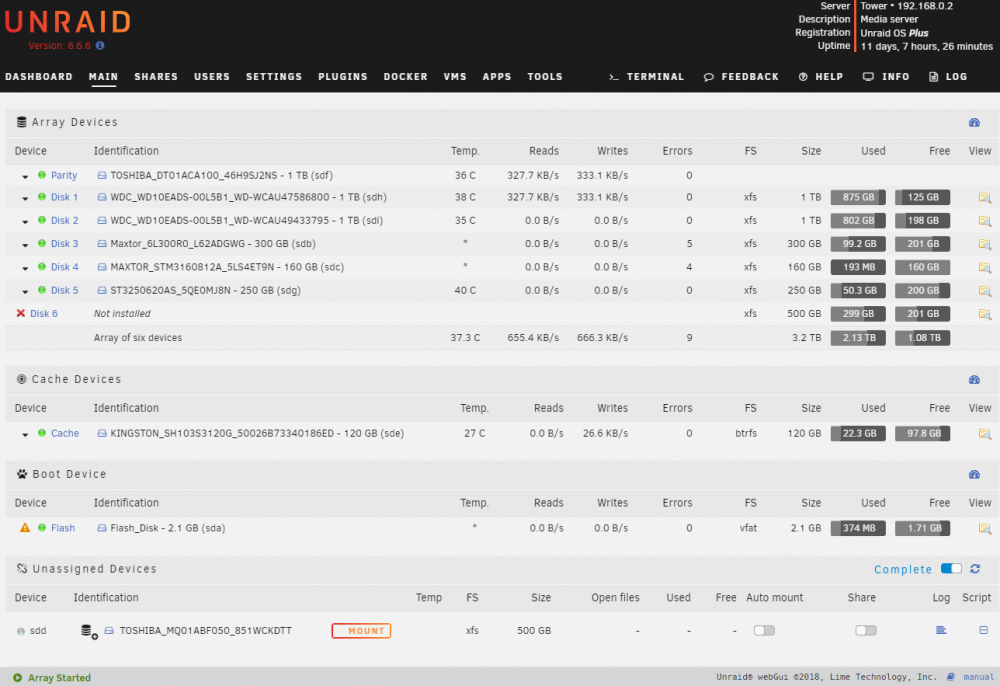This screenshot has width=1000, height=686.
Task: Toggle the Complete switch in Unassigned Devices
Action: coord(951,568)
